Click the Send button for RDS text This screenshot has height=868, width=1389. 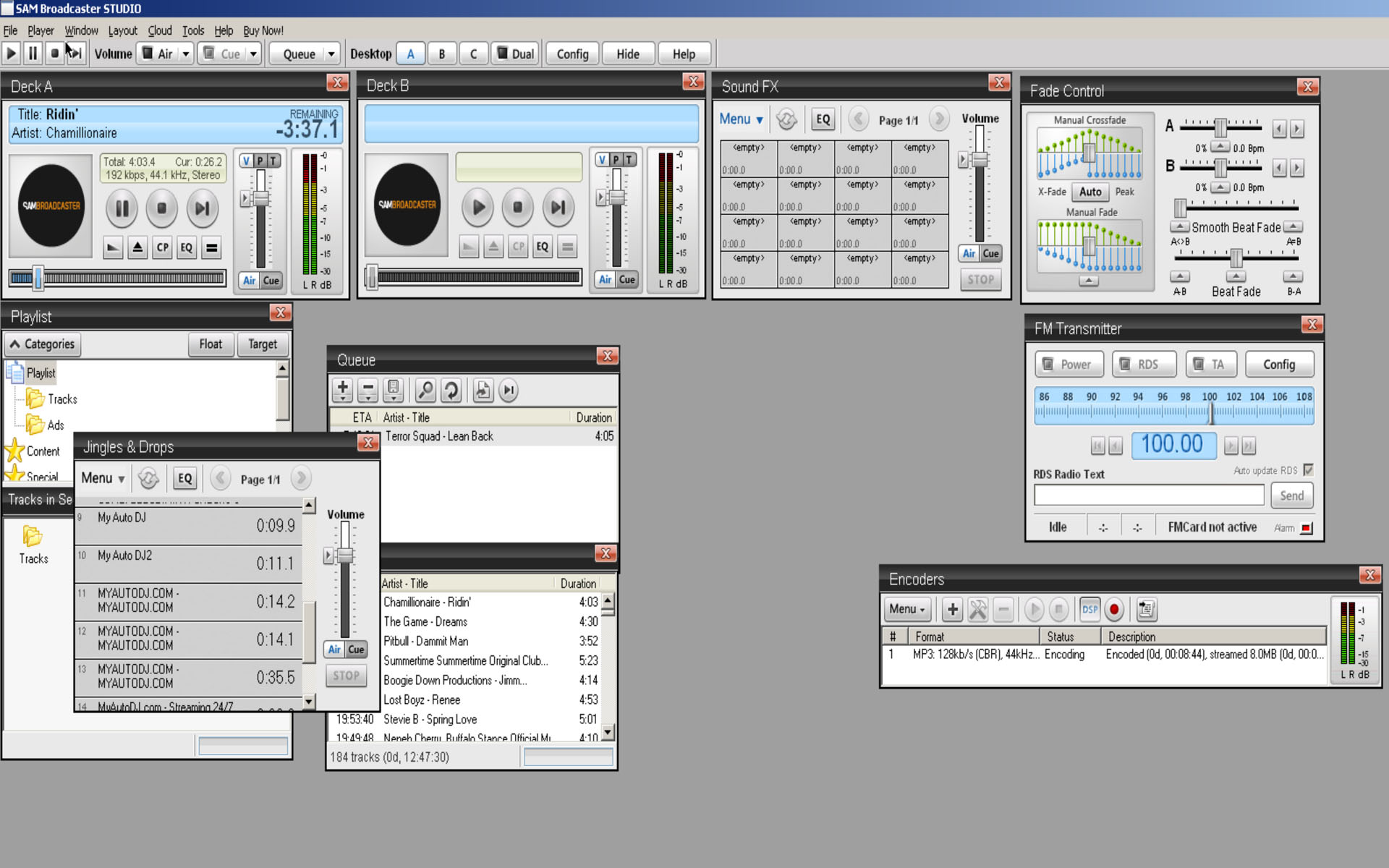[x=1291, y=495]
